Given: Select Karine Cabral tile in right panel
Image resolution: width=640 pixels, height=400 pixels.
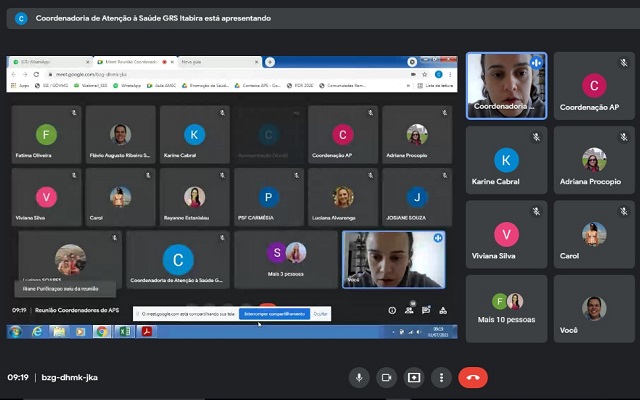Looking at the screenshot, I should pos(506,160).
